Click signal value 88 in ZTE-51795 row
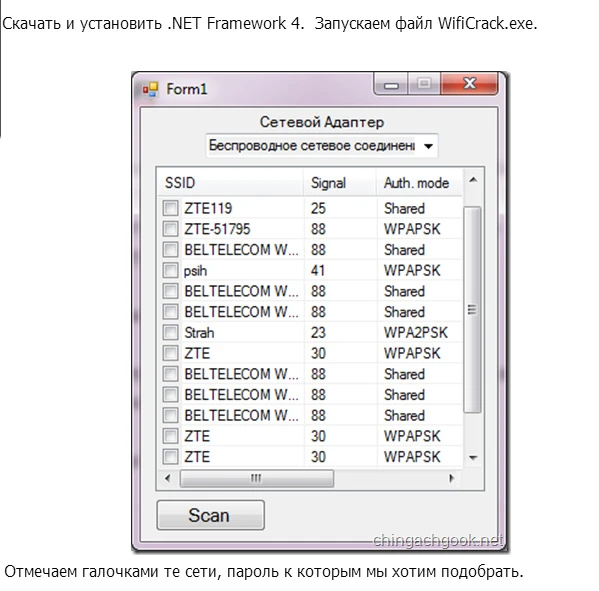The image size is (599, 591). tap(318, 229)
